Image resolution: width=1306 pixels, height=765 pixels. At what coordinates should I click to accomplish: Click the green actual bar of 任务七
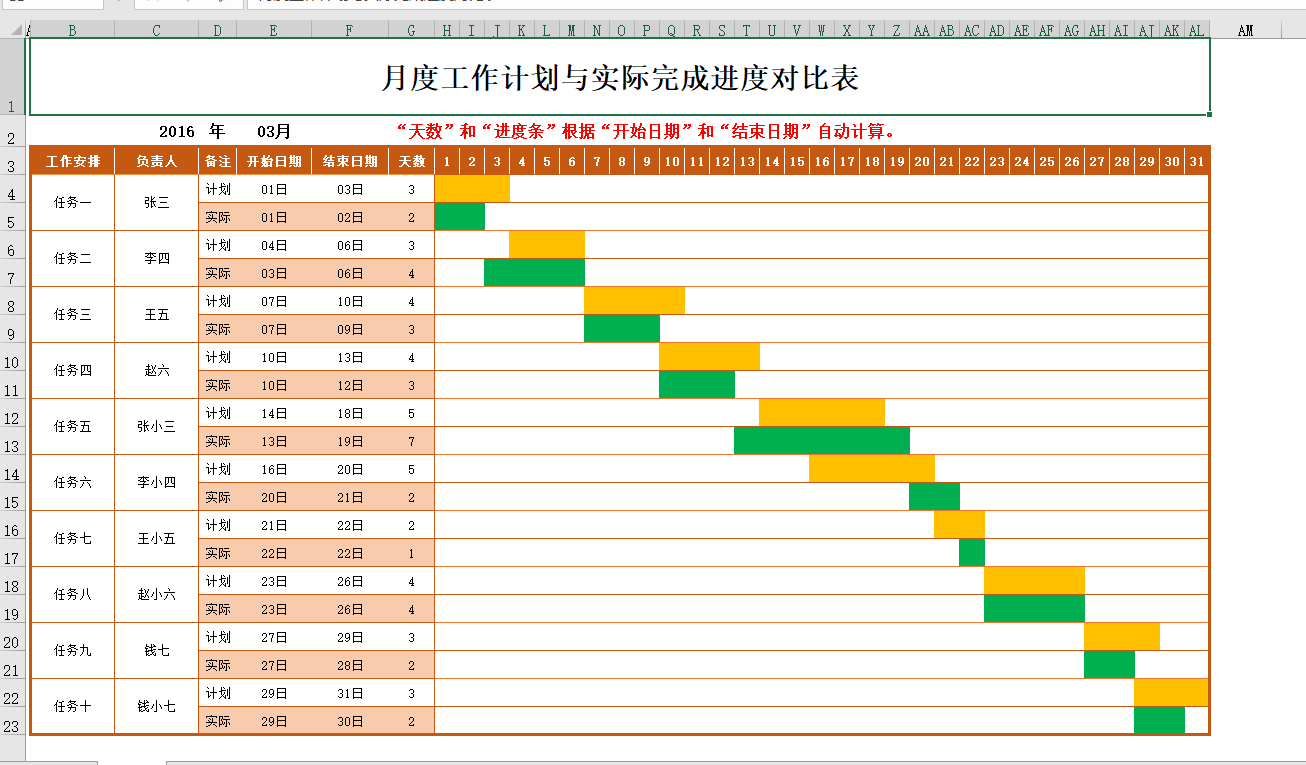tap(972, 553)
